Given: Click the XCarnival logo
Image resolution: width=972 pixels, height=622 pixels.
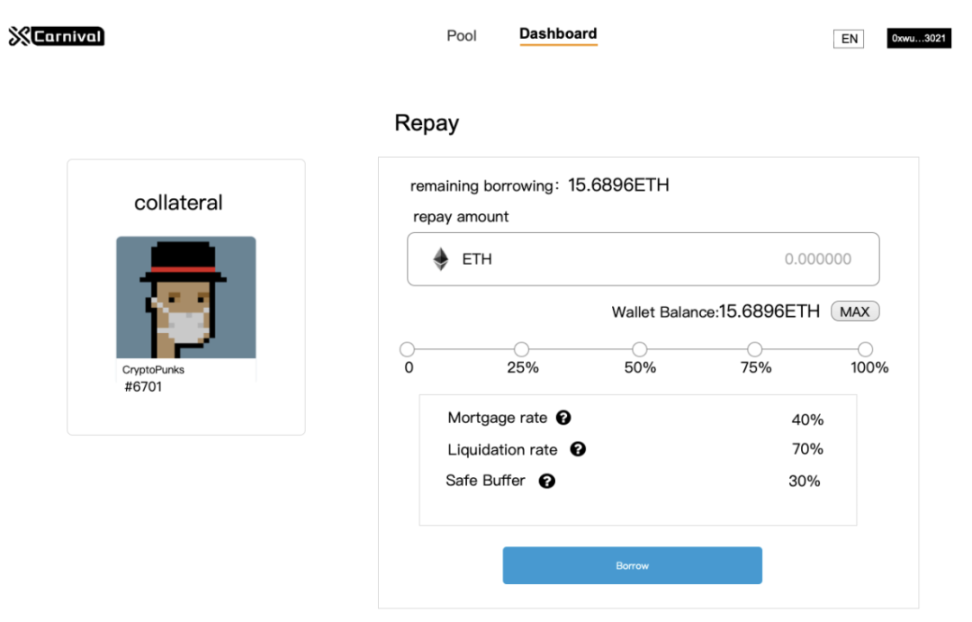Looking at the screenshot, I should tap(56, 37).
